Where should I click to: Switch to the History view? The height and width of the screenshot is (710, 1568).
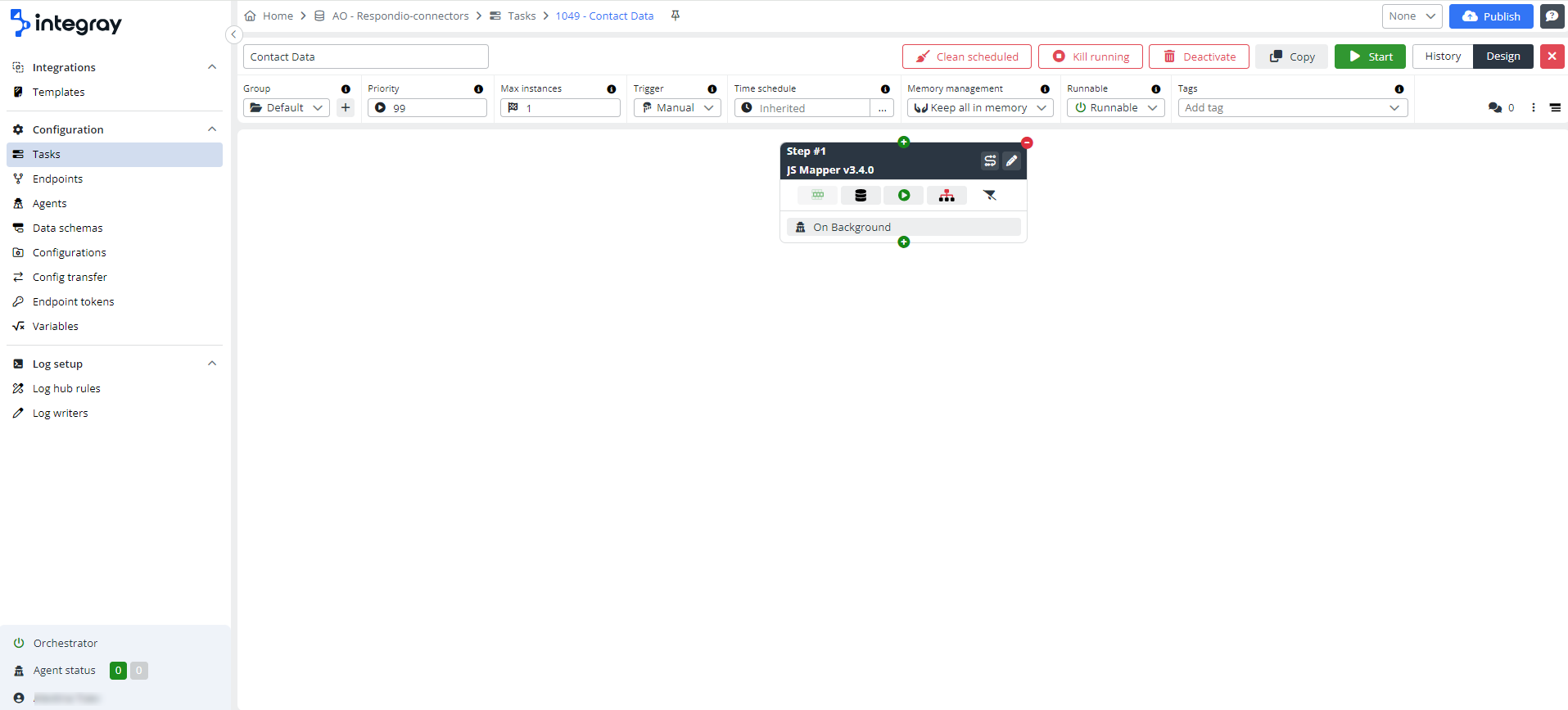coord(1443,57)
